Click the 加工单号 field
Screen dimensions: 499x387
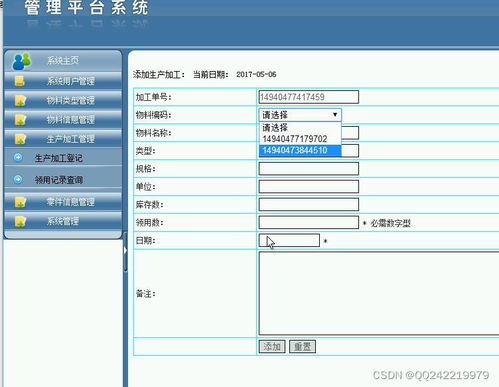(309, 97)
